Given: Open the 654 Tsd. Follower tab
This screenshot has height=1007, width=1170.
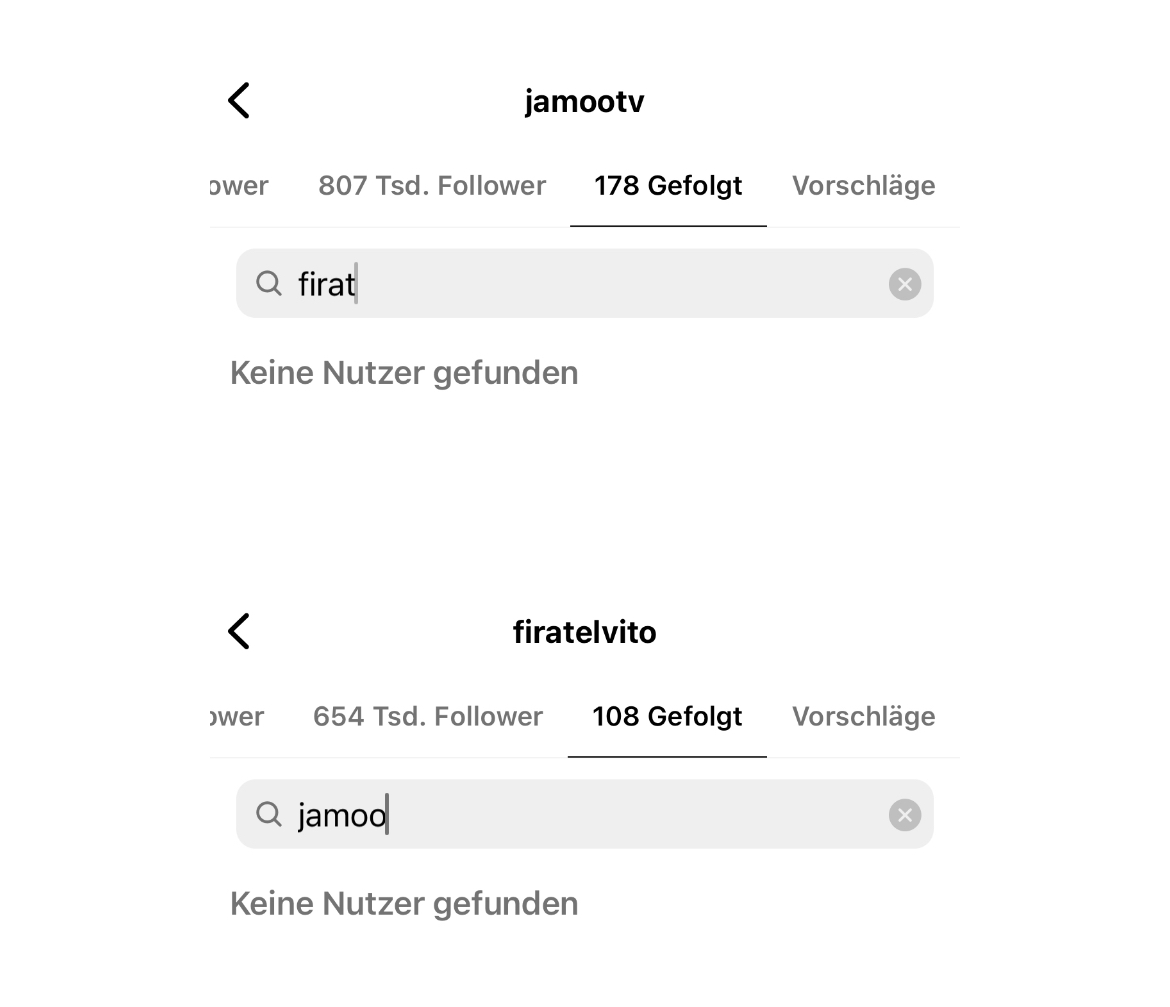Looking at the screenshot, I should tap(428, 717).
